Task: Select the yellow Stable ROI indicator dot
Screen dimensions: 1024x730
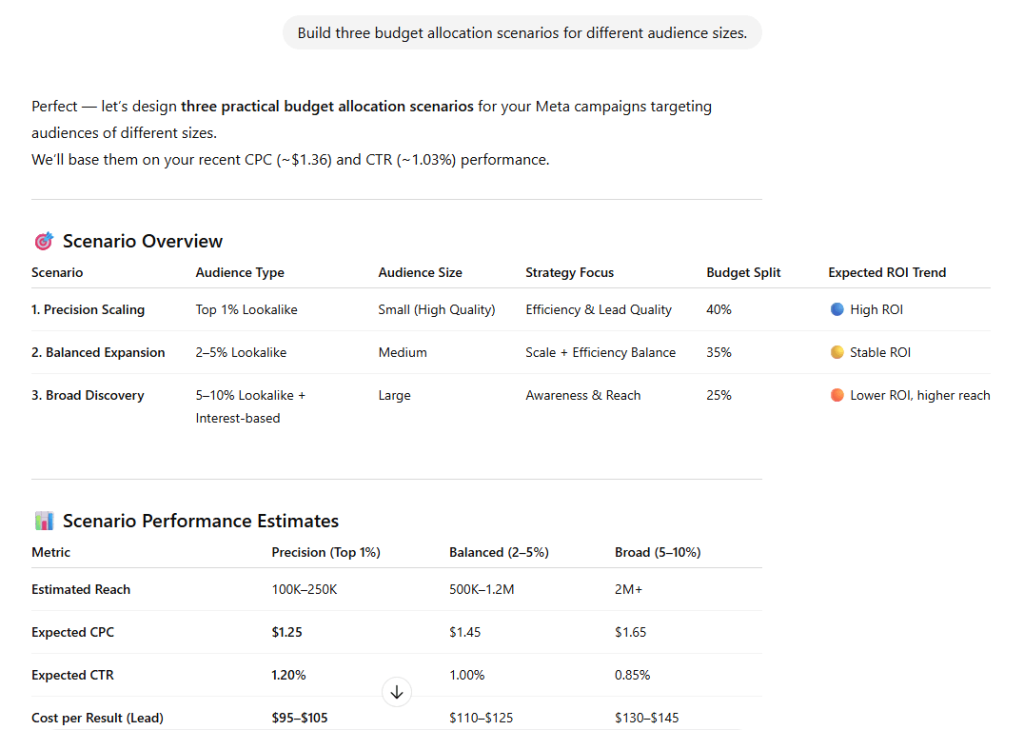Action: pos(835,352)
